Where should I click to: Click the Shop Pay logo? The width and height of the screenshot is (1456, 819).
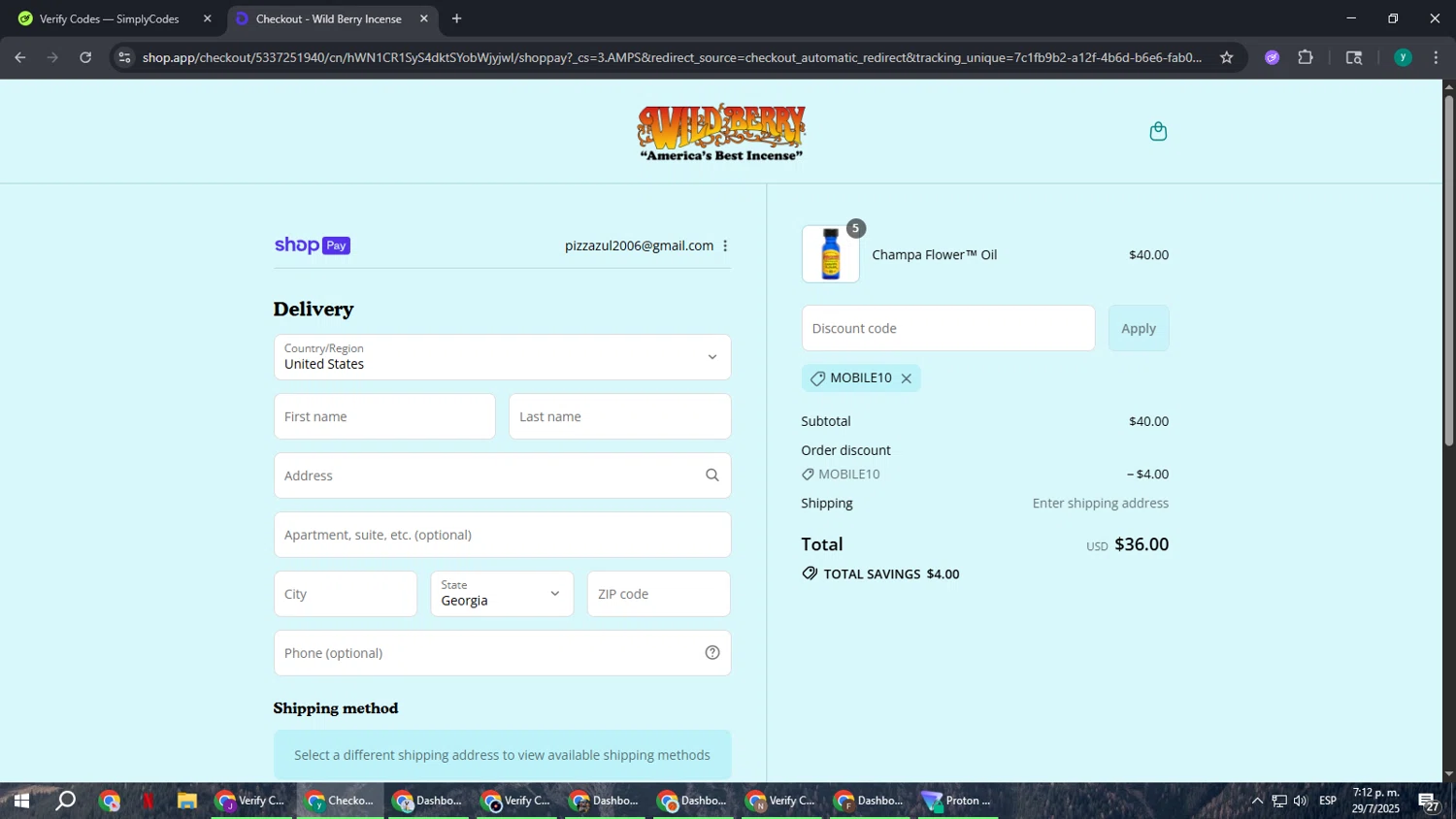pos(312,246)
